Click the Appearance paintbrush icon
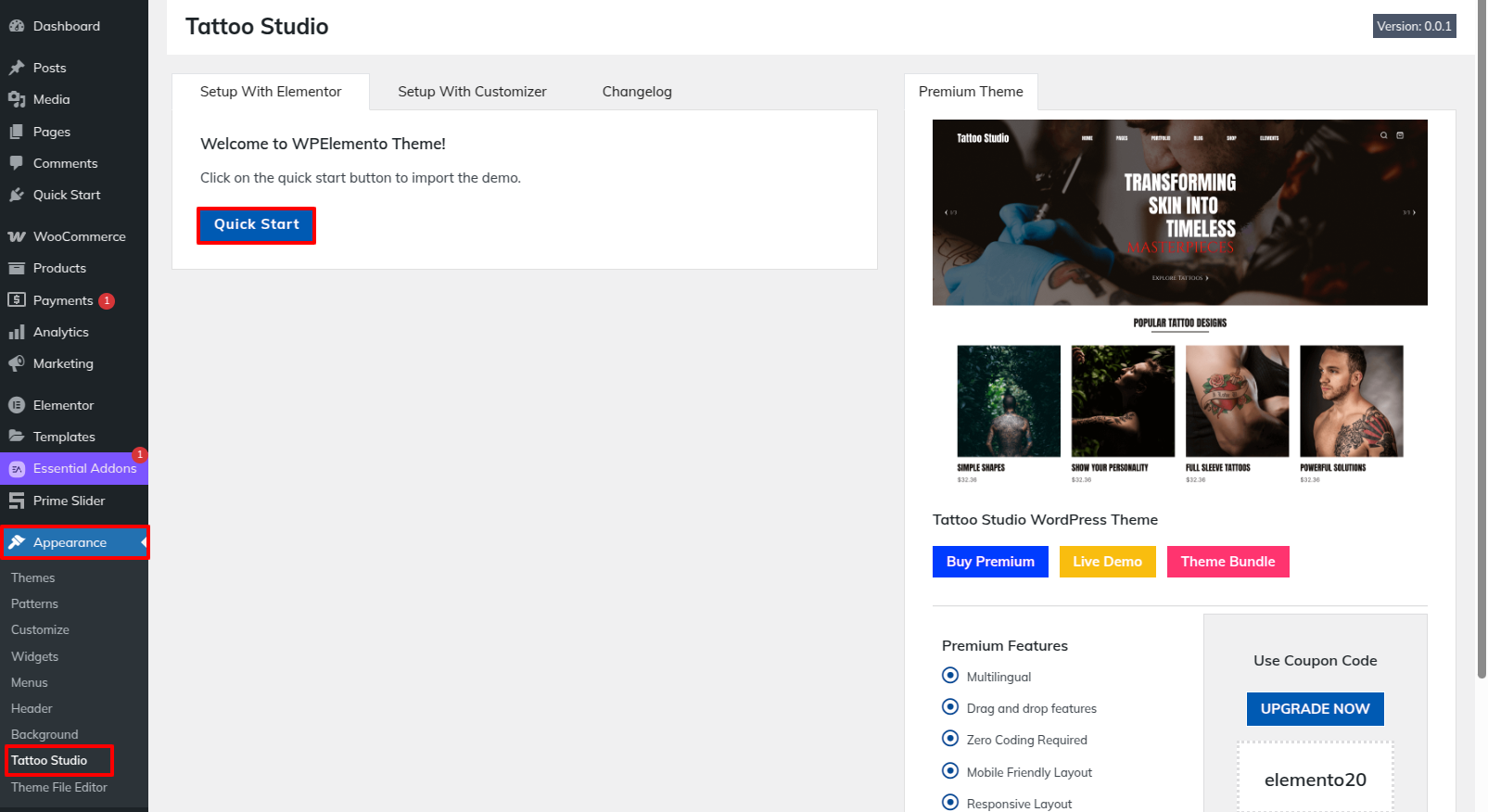 [17, 542]
